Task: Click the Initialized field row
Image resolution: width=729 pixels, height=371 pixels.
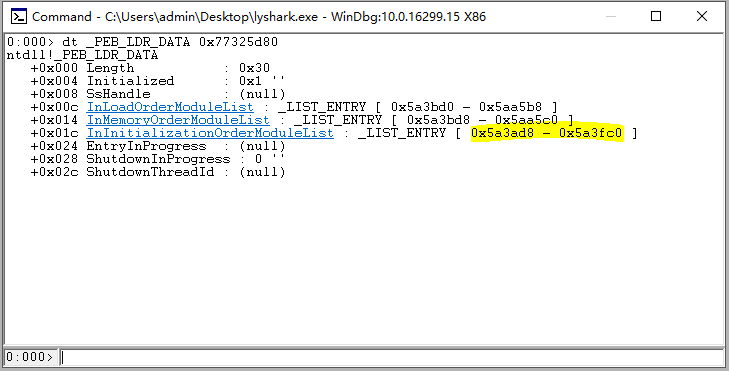Action: [x=158, y=81]
